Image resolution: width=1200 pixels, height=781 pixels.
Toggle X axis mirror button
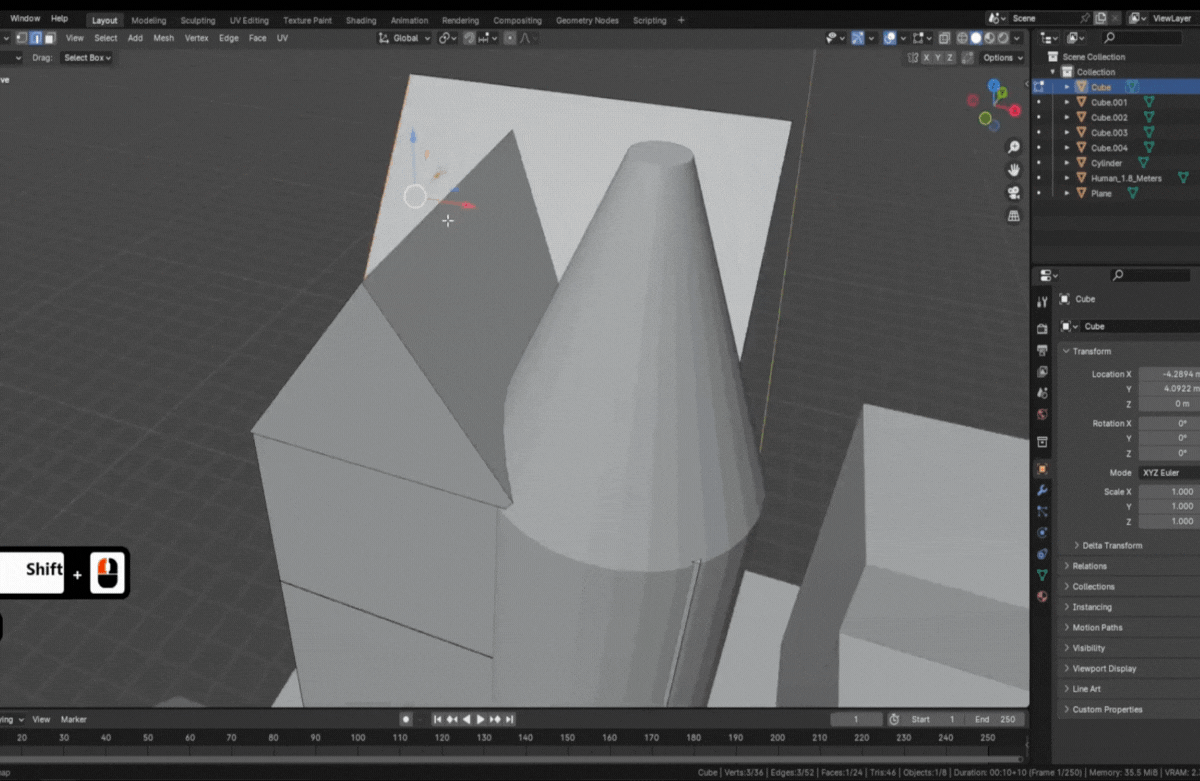[x=926, y=58]
